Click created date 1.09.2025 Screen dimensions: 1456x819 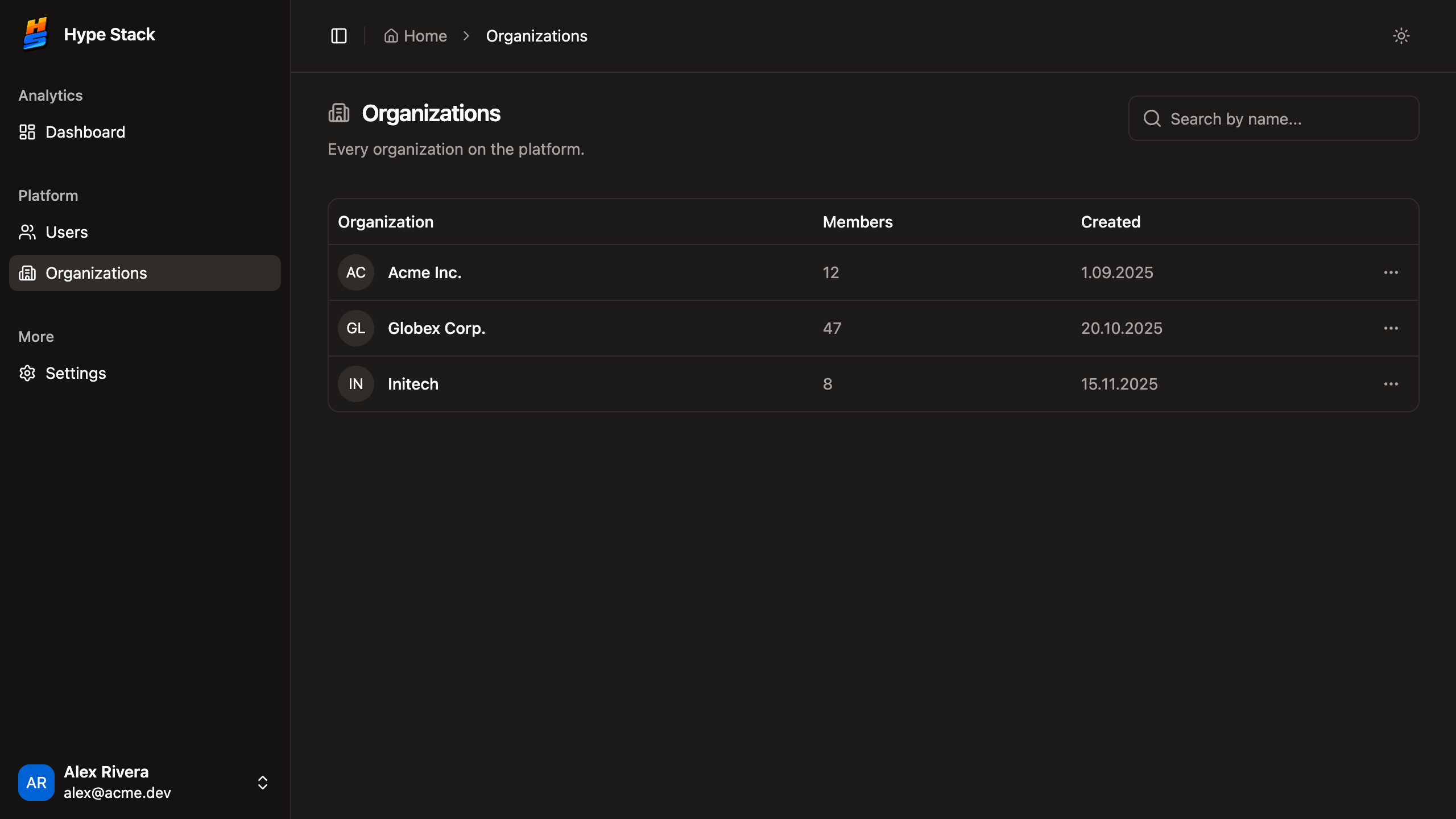pyautogui.click(x=1117, y=272)
